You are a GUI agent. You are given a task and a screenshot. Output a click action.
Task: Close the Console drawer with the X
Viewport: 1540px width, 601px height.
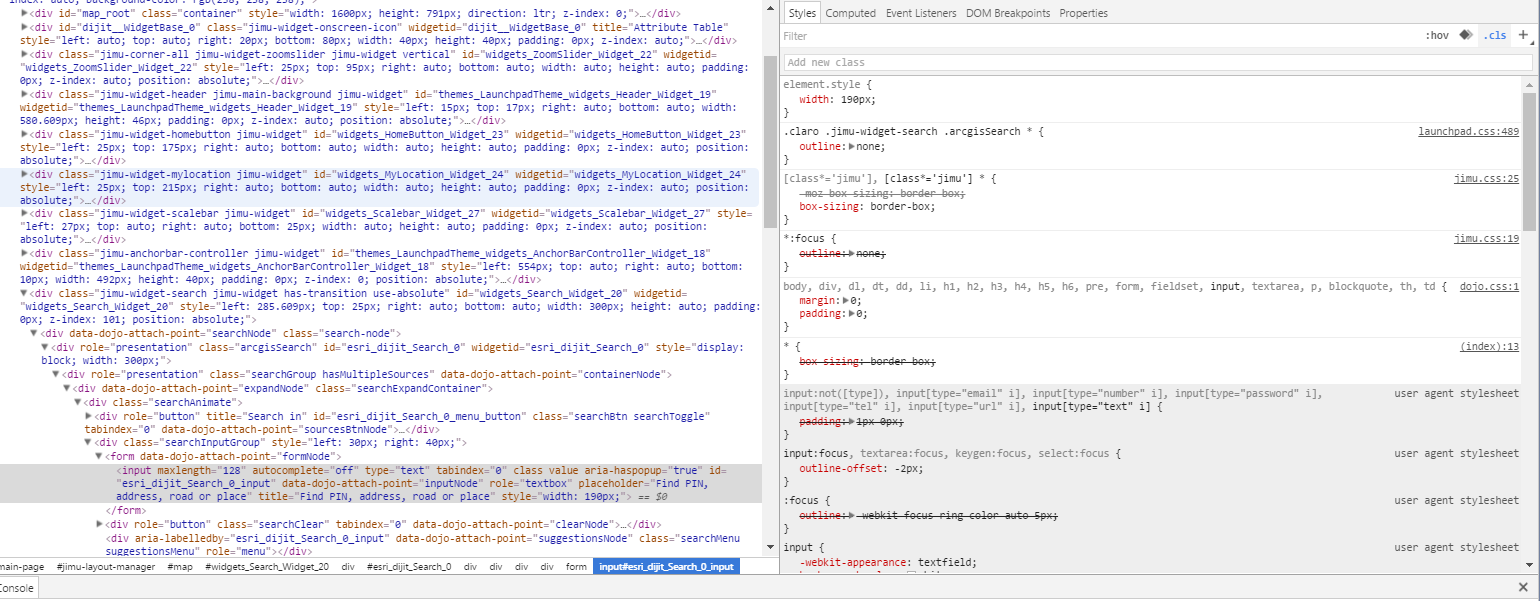click(1523, 588)
